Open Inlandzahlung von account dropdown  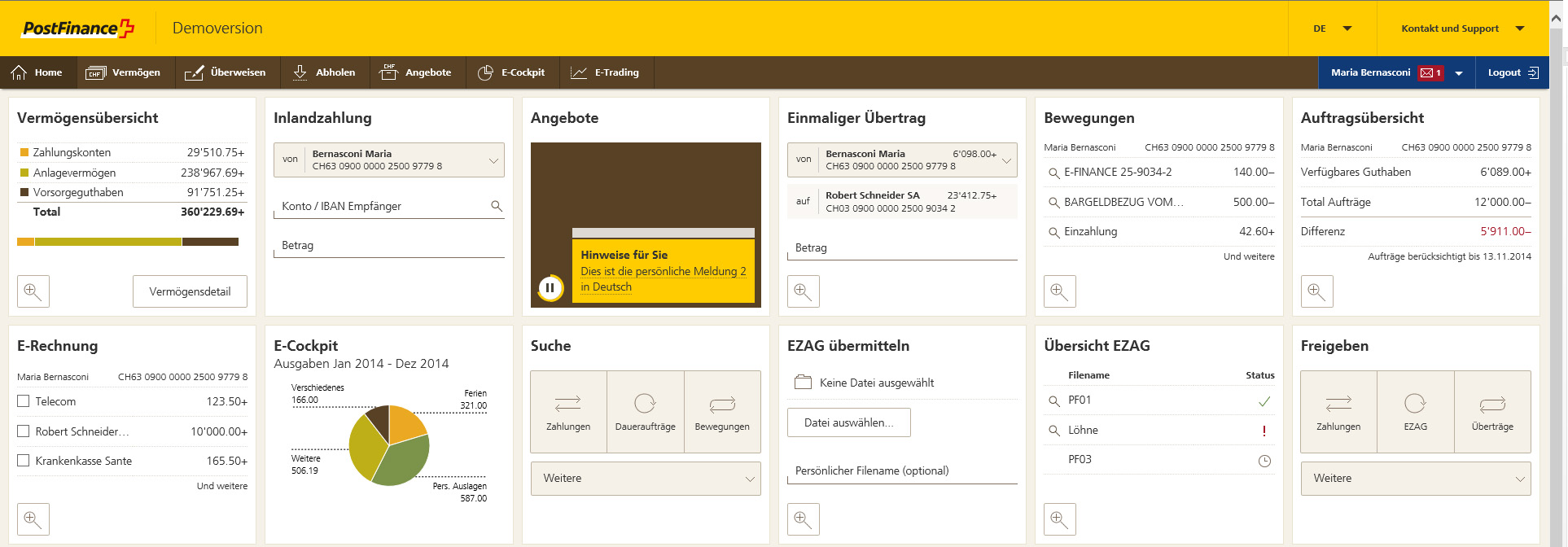pyautogui.click(x=389, y=160)
